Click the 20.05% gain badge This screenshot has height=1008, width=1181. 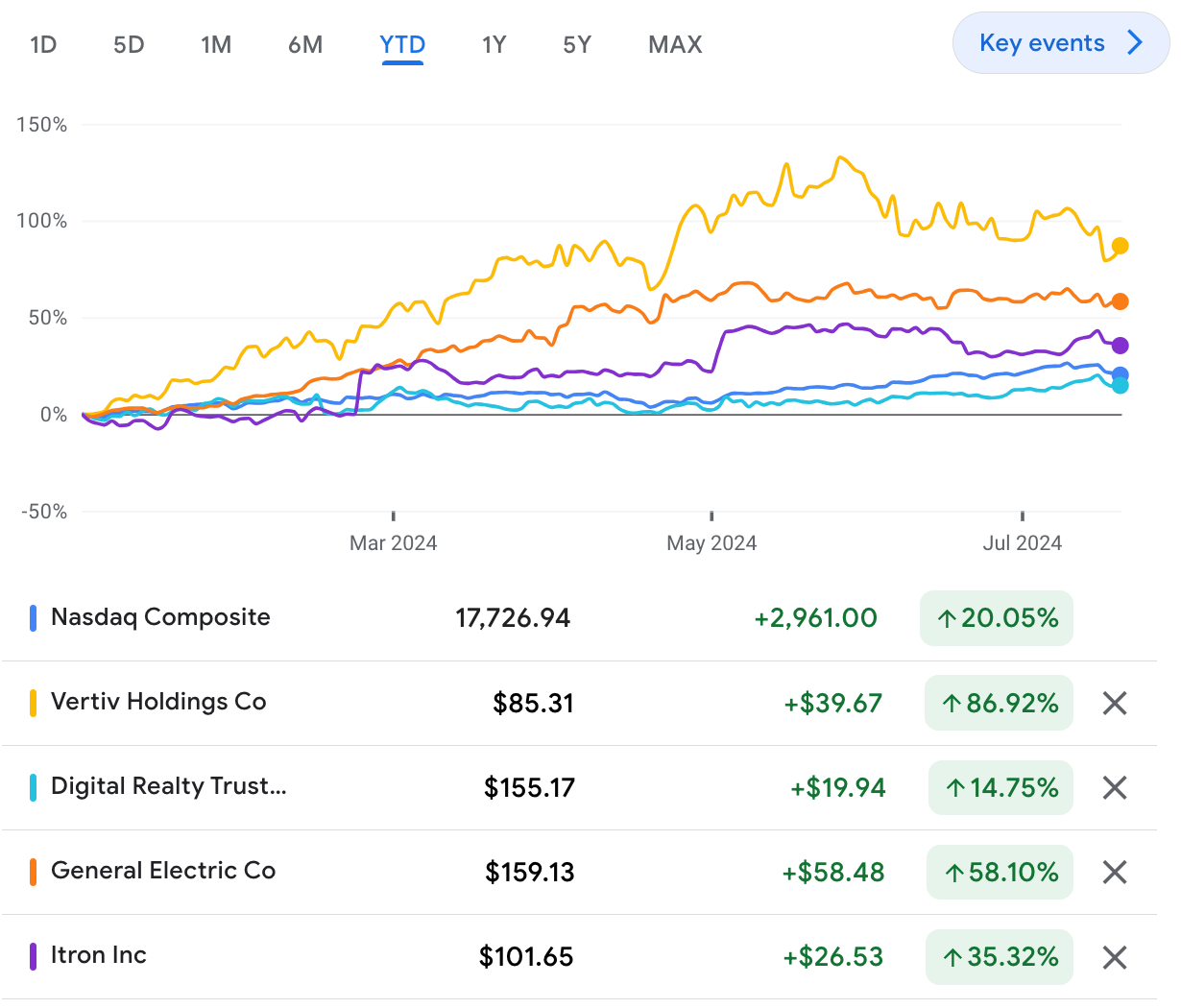(x=997, y=618)
